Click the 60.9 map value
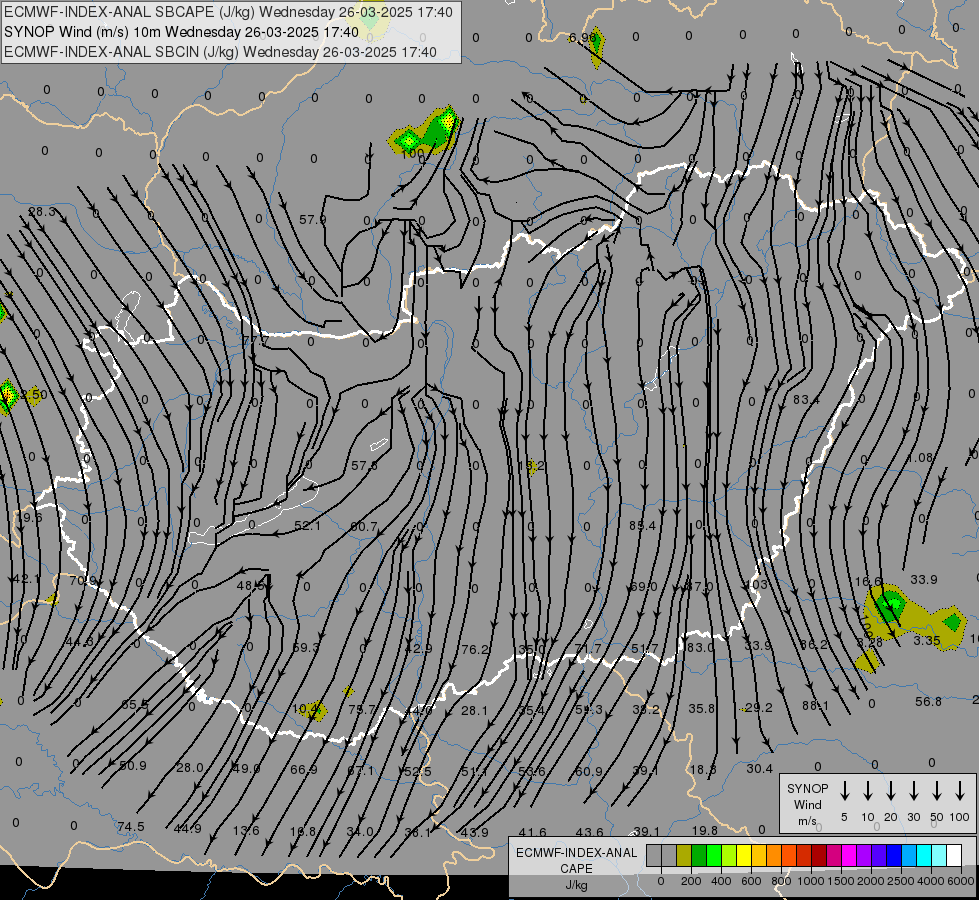The image size is (979, 900). [589, 771]
